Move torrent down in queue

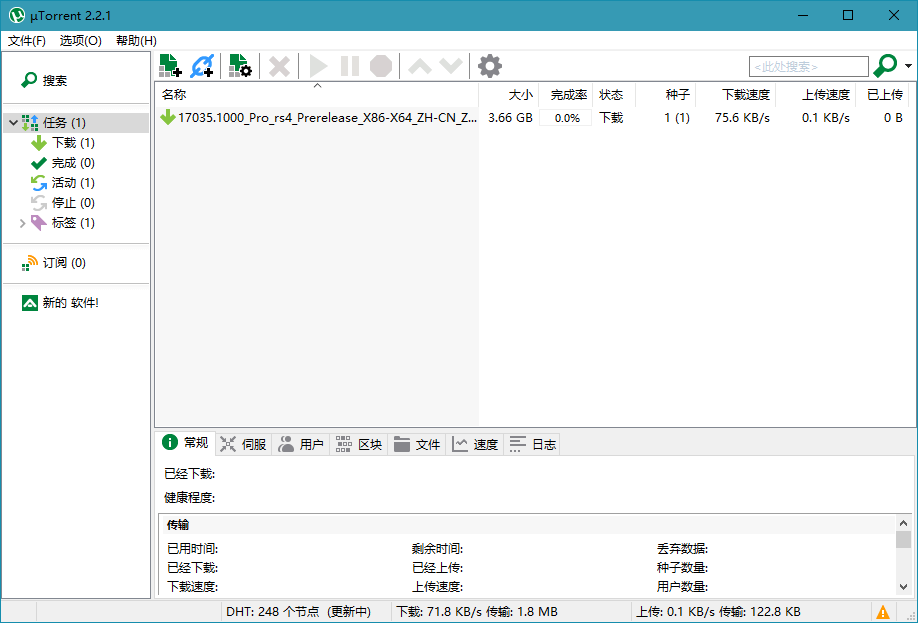(x=451, y=66)
